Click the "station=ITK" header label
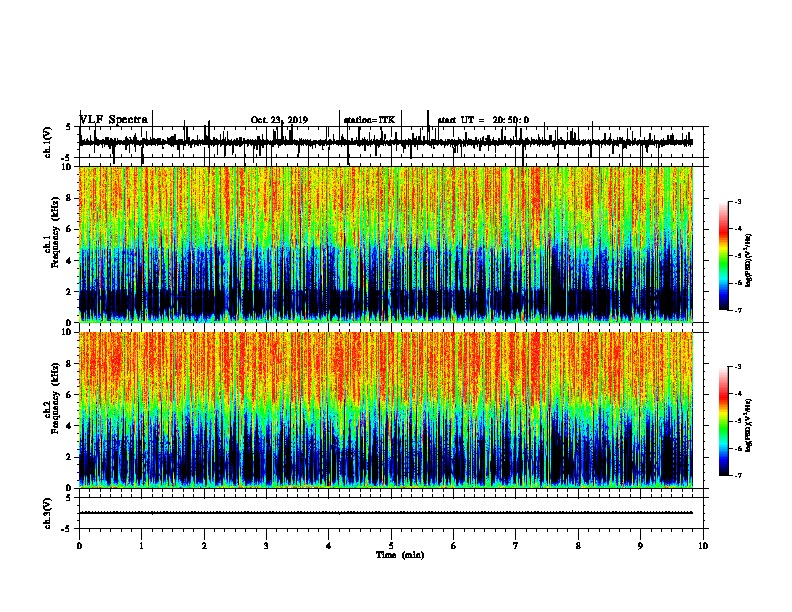792x612 pixels. (x=369, y=120)
